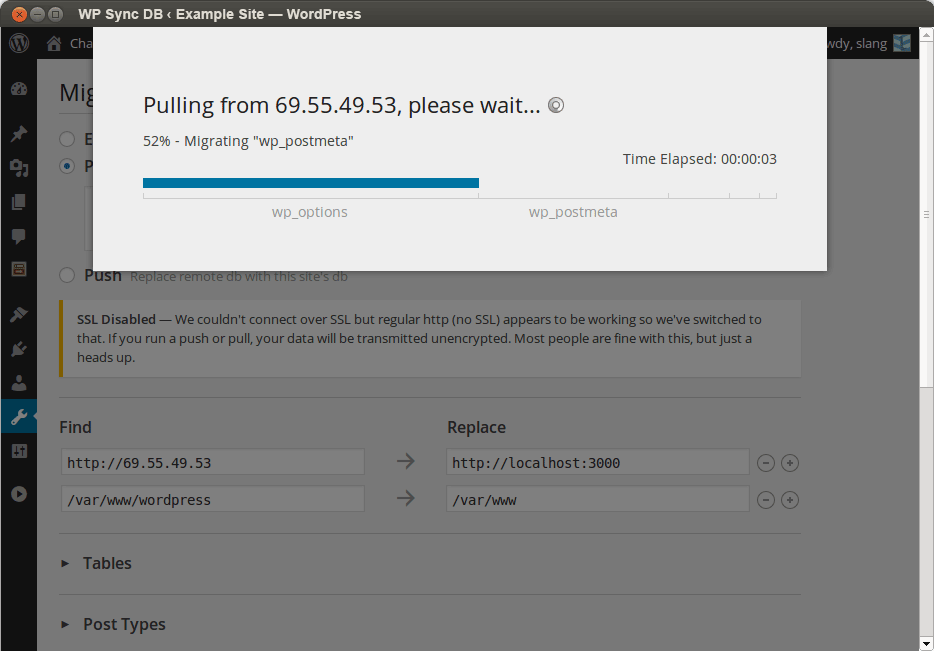934x651 pixels.
Task: Click the Find field with /var/www/wordpress
Action: (213, 499)
